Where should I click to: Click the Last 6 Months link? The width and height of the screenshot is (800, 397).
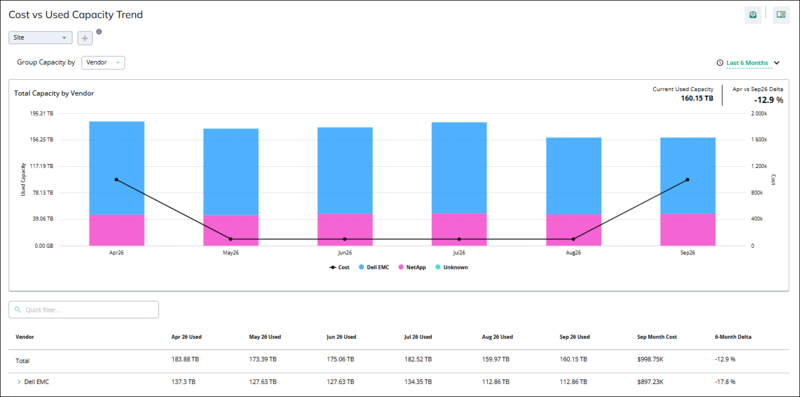tap(747, 63)
